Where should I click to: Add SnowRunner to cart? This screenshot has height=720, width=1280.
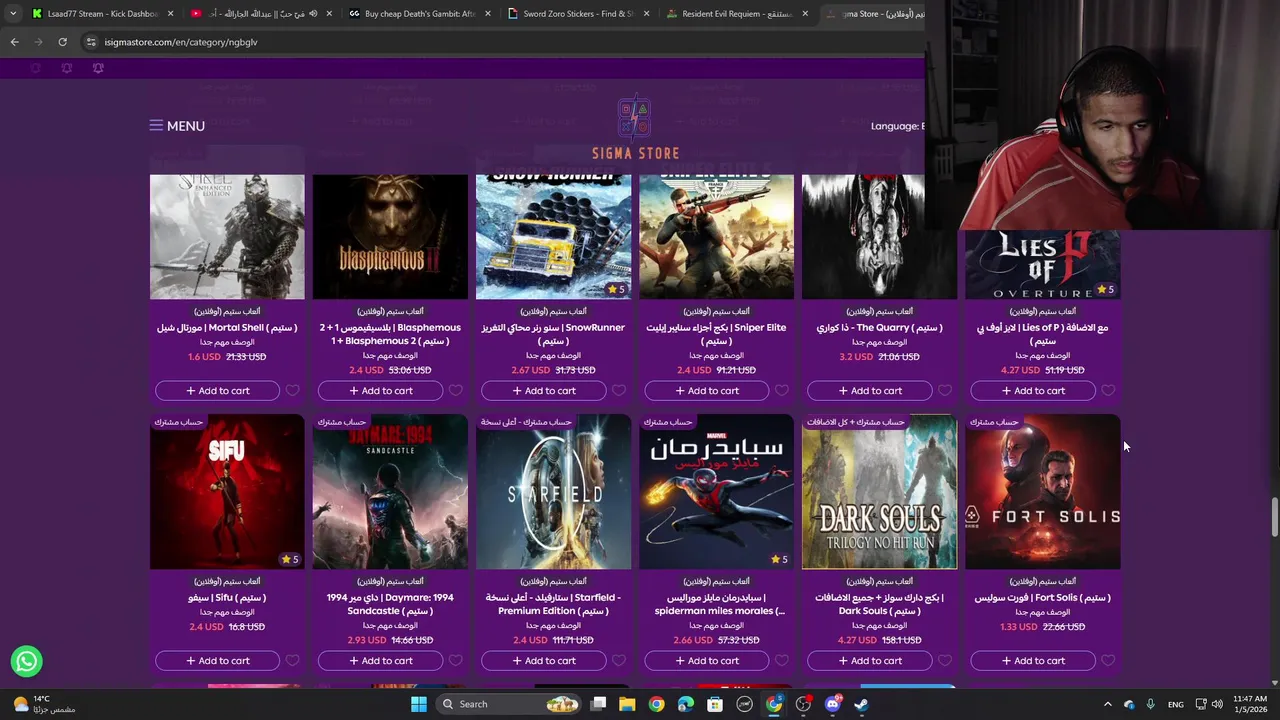543,391
